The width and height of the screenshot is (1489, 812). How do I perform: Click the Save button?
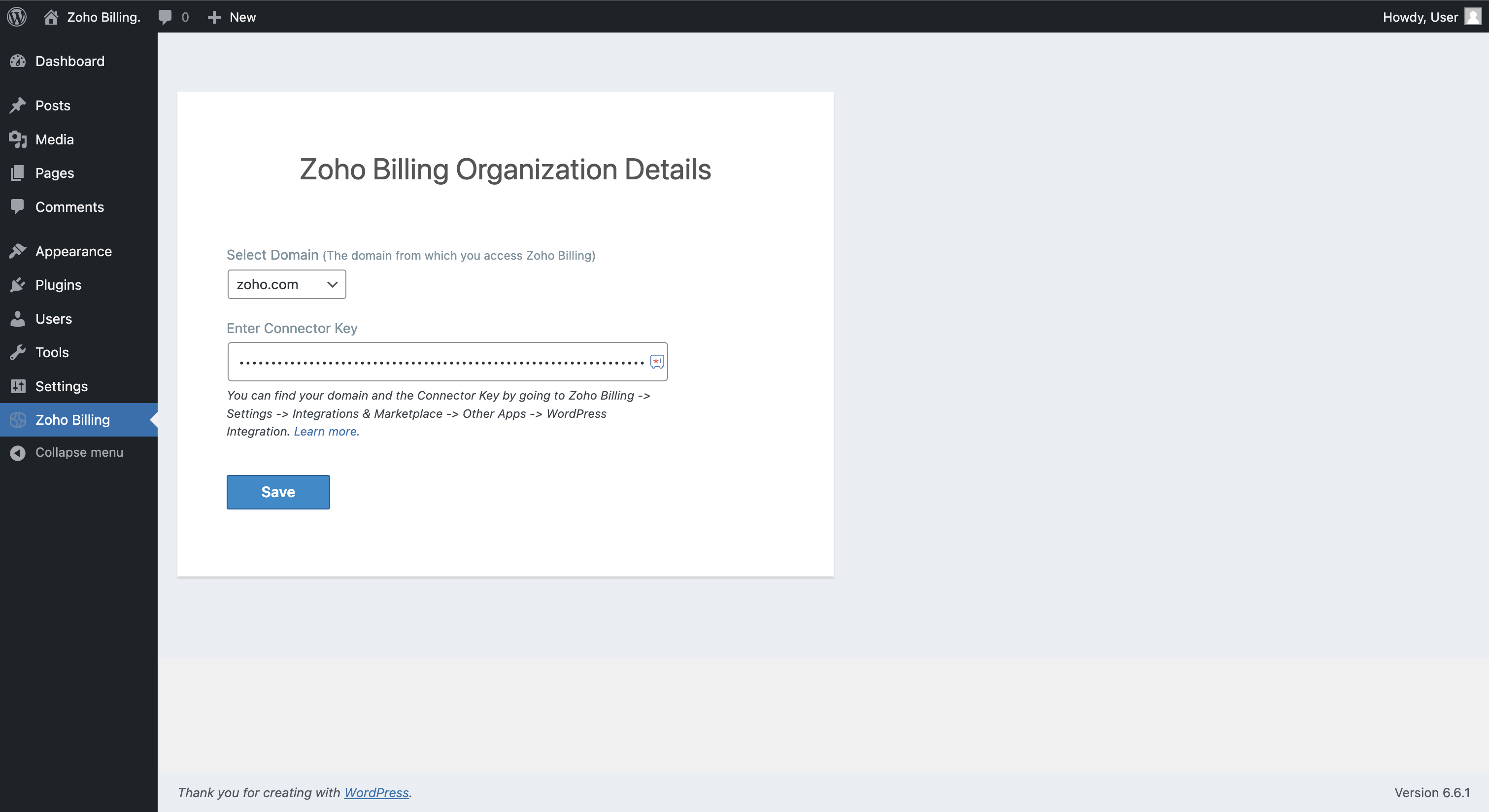(278, 492)
